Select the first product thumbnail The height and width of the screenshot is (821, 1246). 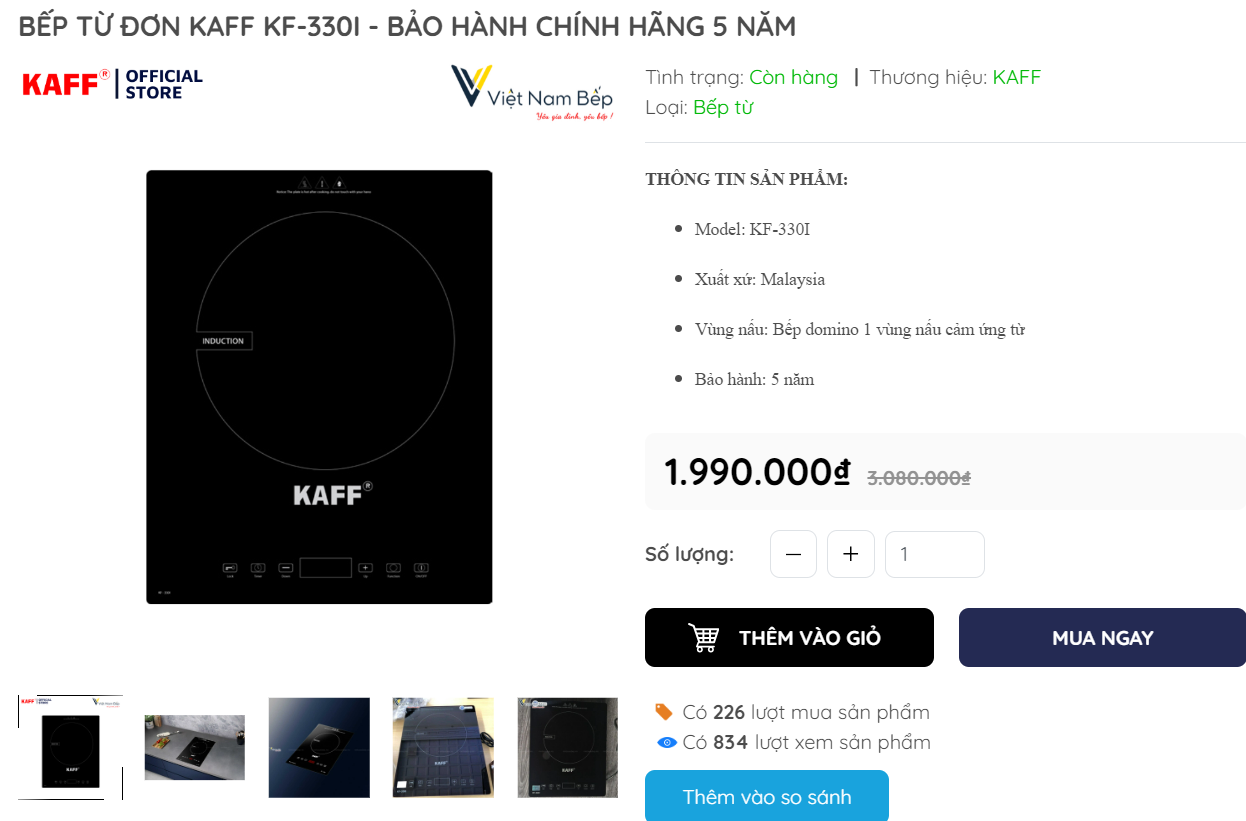click(x=70, y=747)
